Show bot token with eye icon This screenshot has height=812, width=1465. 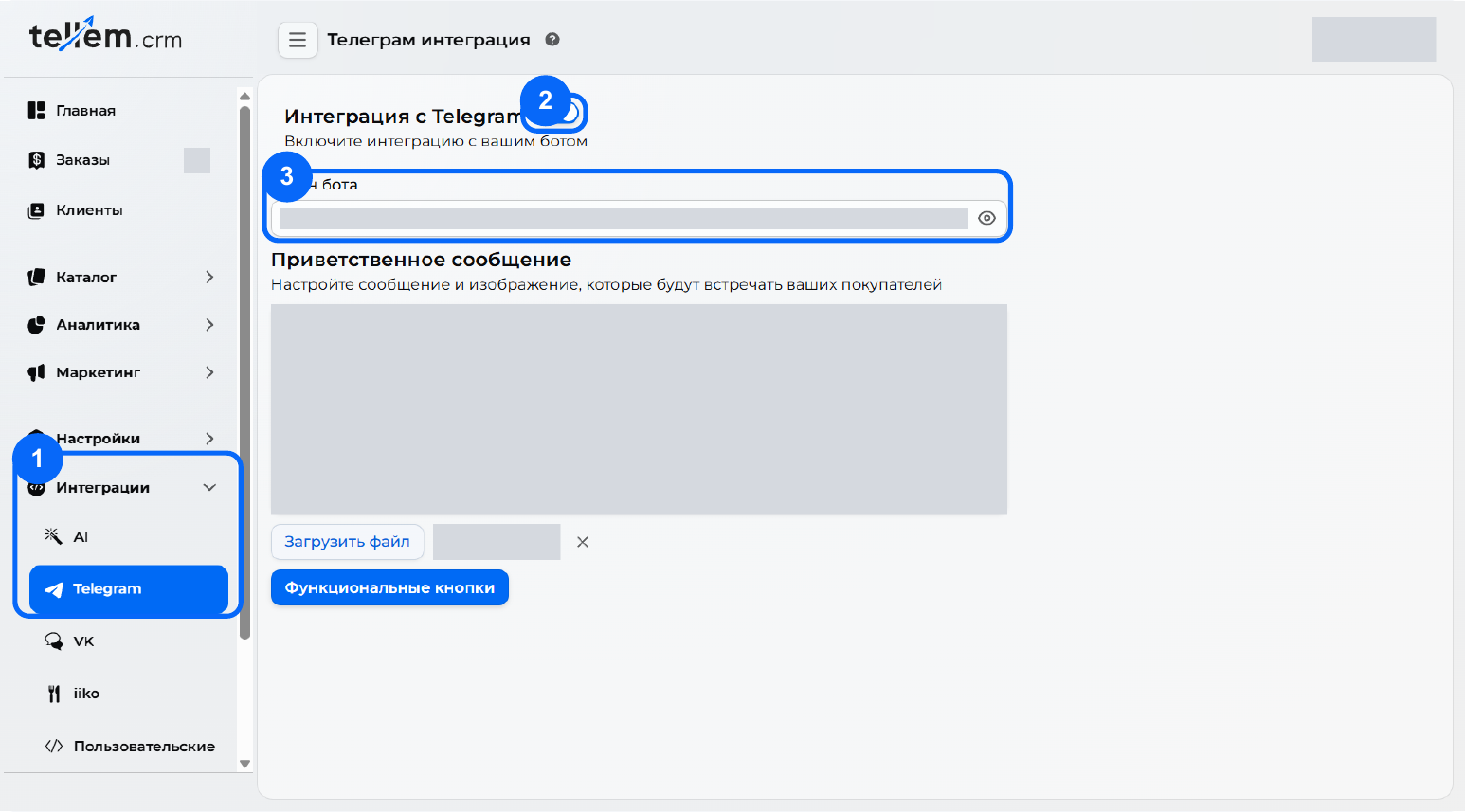(x=986, y=218)
